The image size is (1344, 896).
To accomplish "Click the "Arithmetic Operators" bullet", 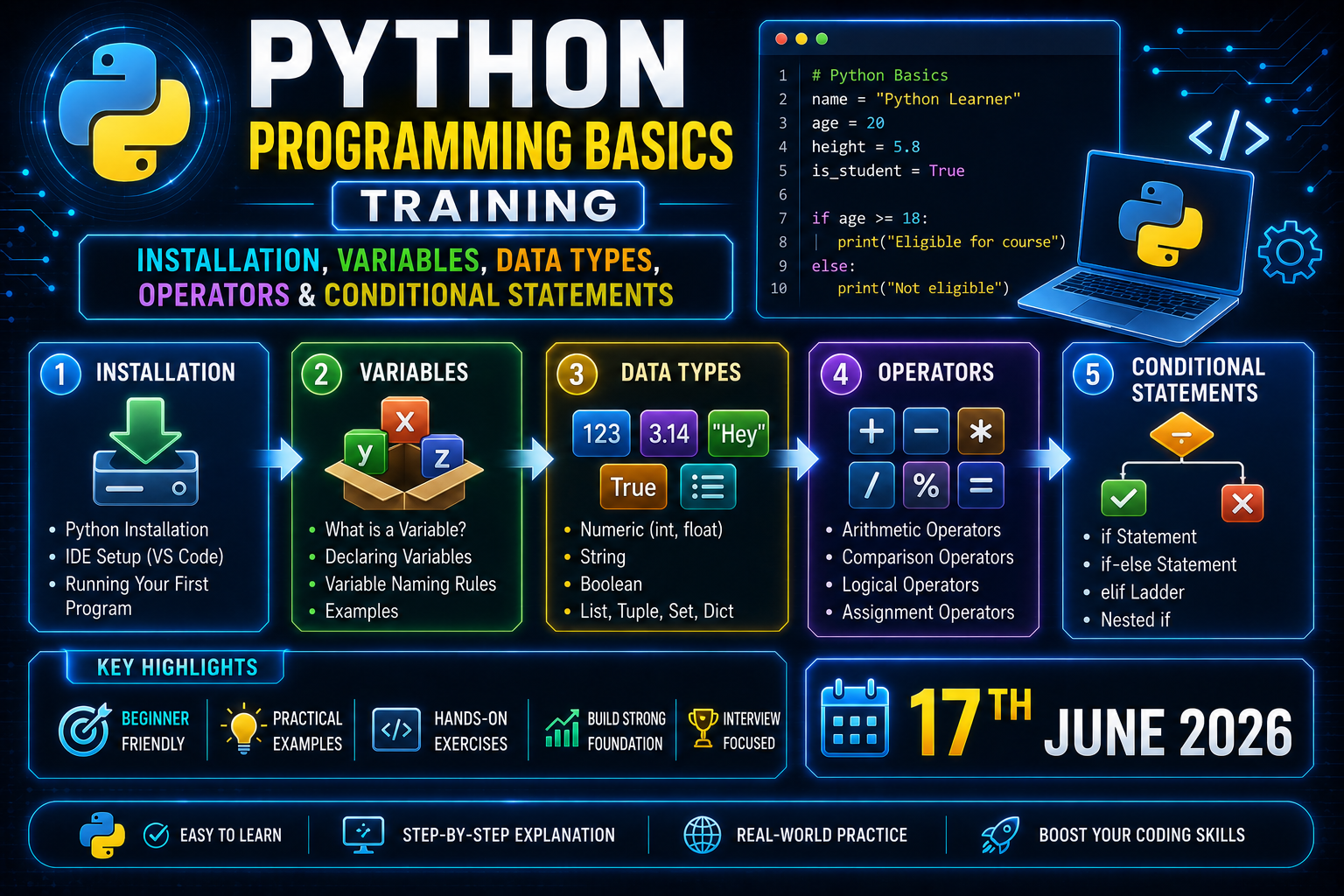I will coord(921,529).
